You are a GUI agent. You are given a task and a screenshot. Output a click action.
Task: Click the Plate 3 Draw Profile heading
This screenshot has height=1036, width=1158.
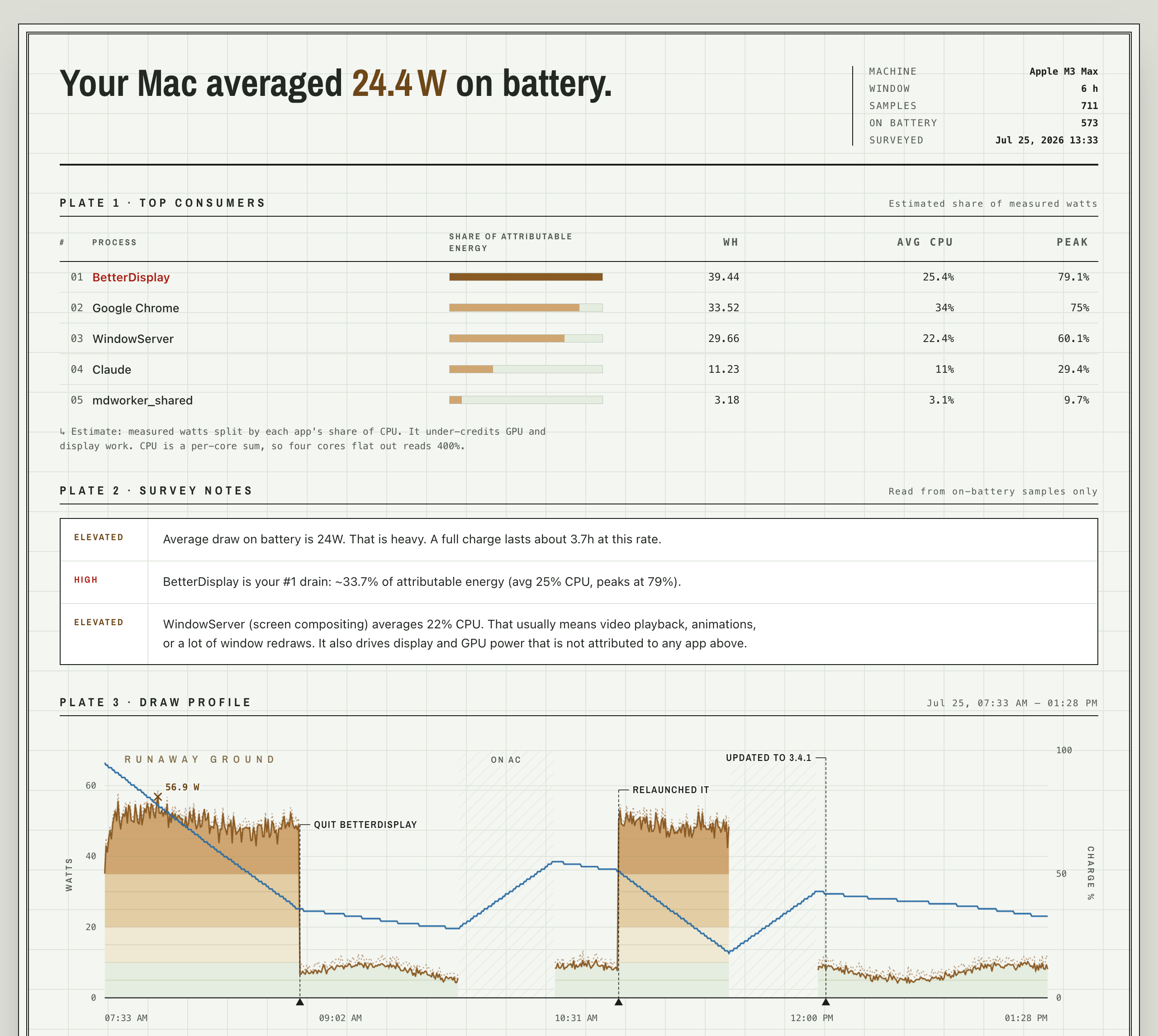click(155, 703)
